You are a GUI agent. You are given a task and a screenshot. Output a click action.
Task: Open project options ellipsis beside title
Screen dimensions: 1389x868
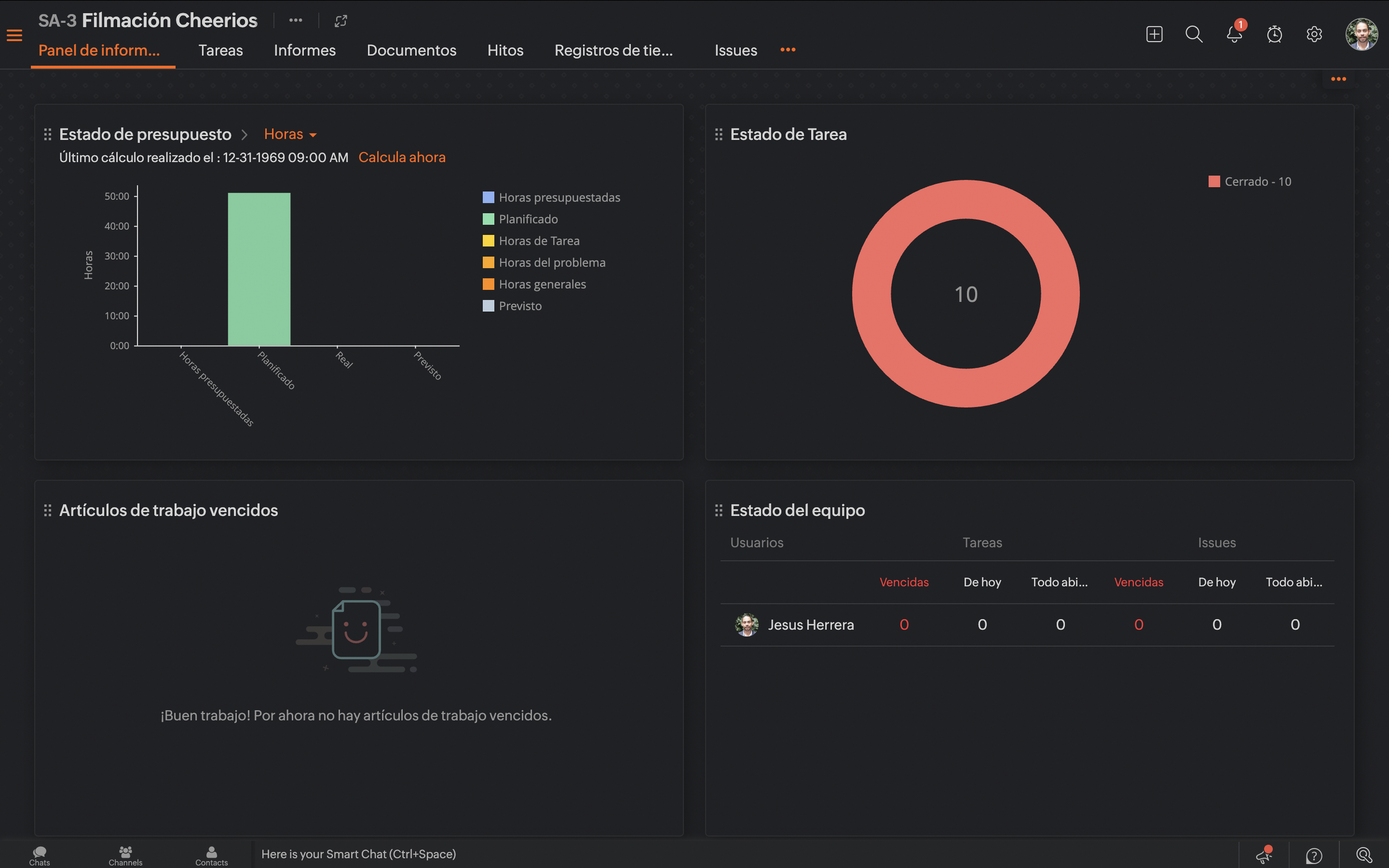tap(296, 21)
